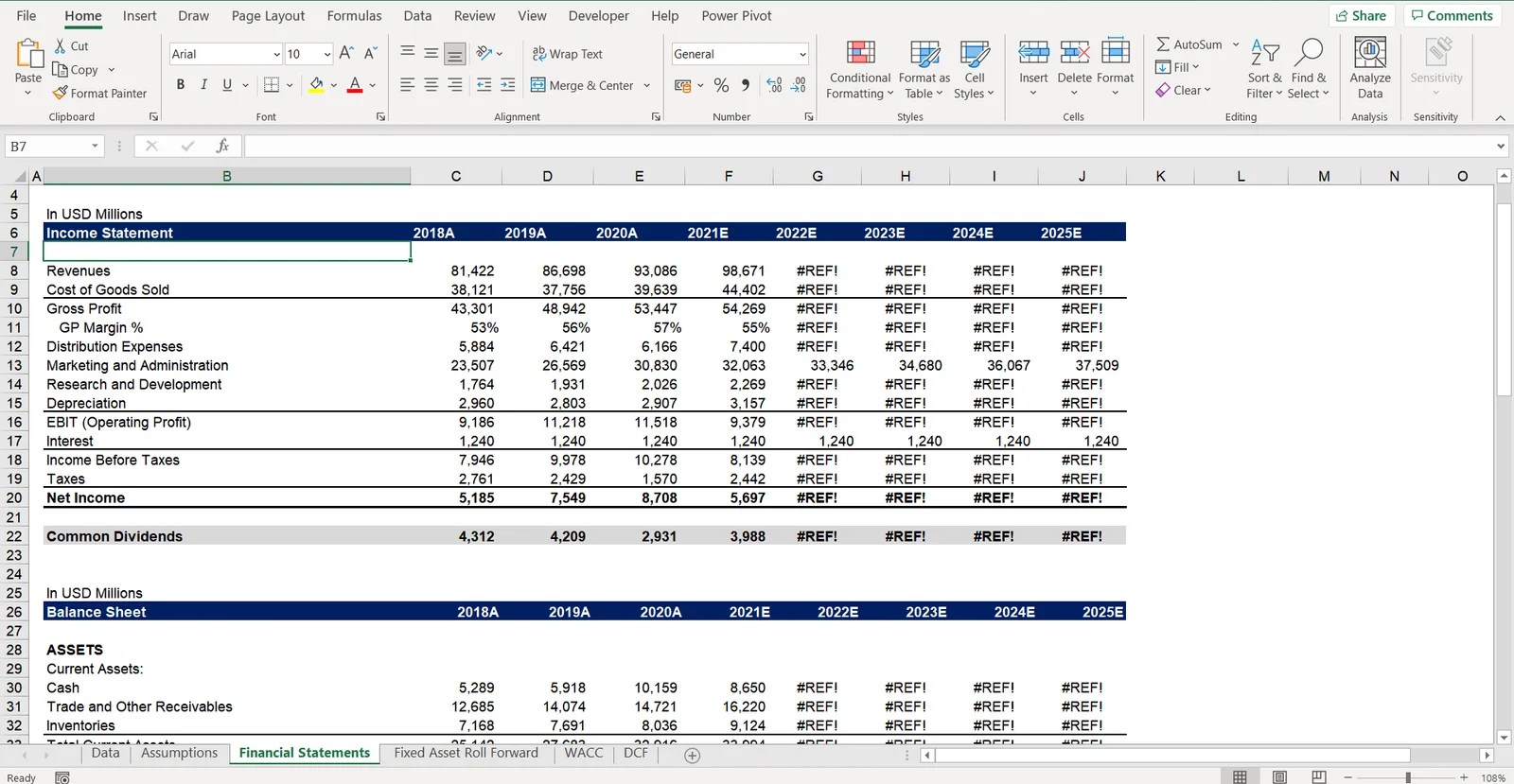Viewport: 1514px width, 784px height.
Task: Click the Percent Style icon
Action: click(x=721, y=85)
